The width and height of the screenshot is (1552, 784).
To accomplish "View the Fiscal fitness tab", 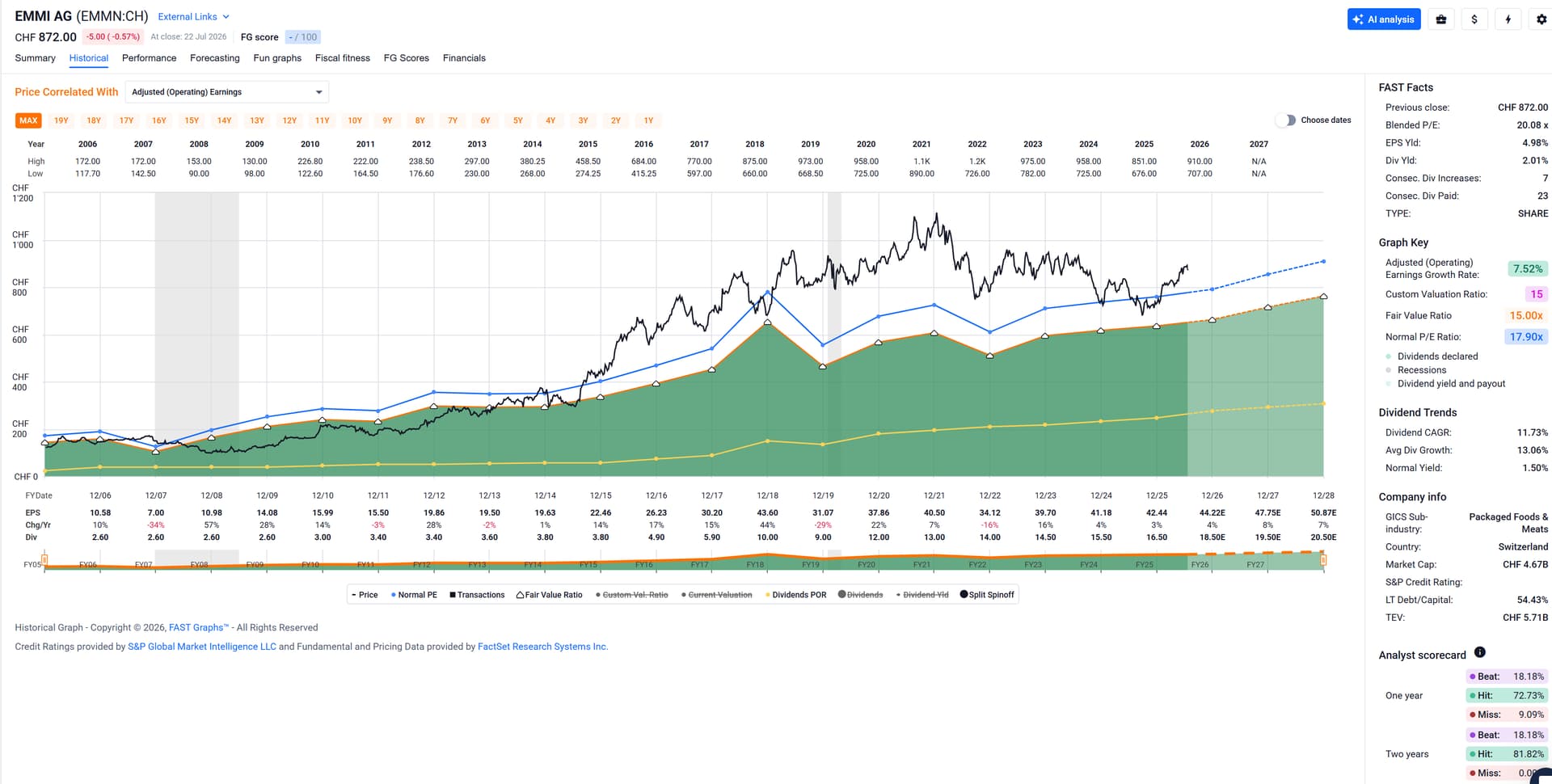I will pos(343,58).
